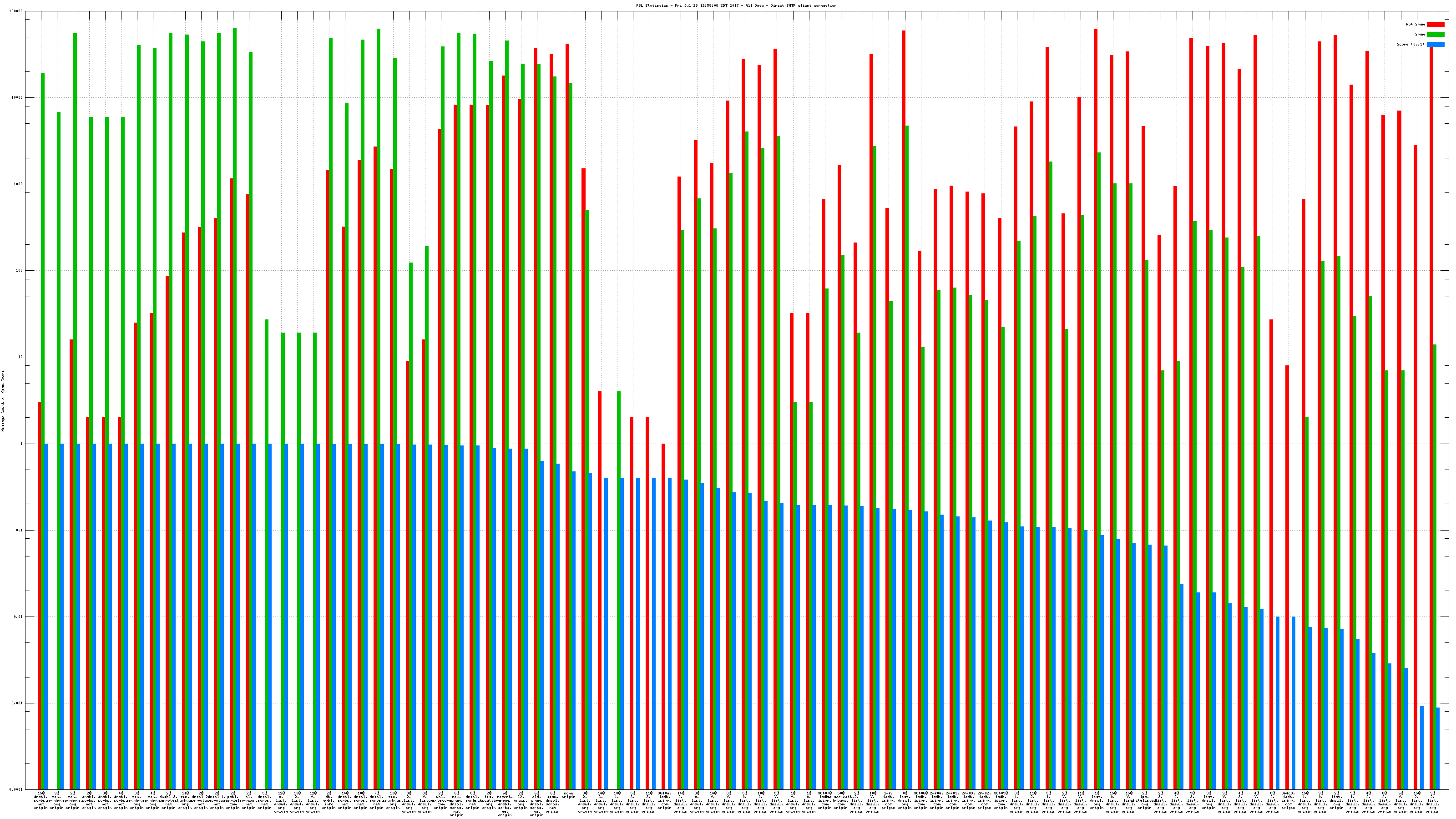The width and height of the screenshot is (1456, 819).
Task: Click the 0.0001 y-axis tick label
Action: [x=16, y=789]
